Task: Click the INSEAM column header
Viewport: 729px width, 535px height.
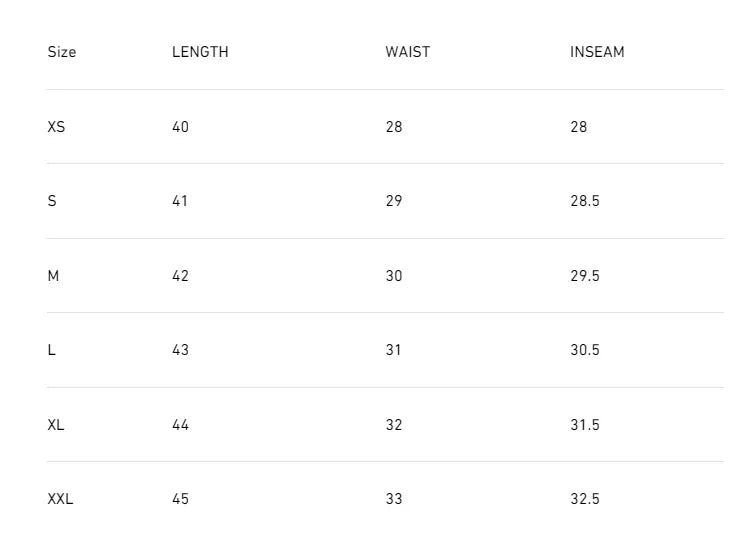Action: [597, 52]
